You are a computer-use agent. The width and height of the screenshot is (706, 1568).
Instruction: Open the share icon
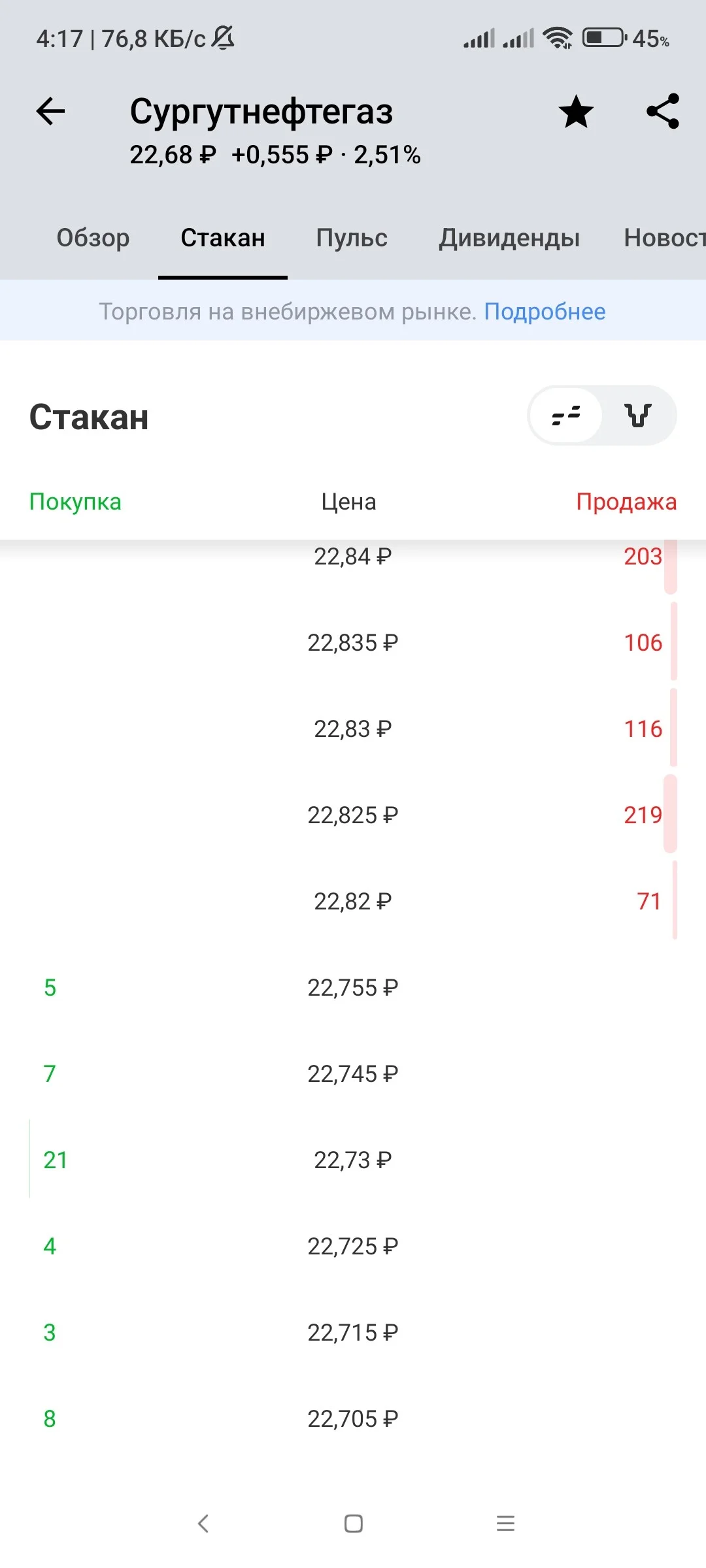663,111
